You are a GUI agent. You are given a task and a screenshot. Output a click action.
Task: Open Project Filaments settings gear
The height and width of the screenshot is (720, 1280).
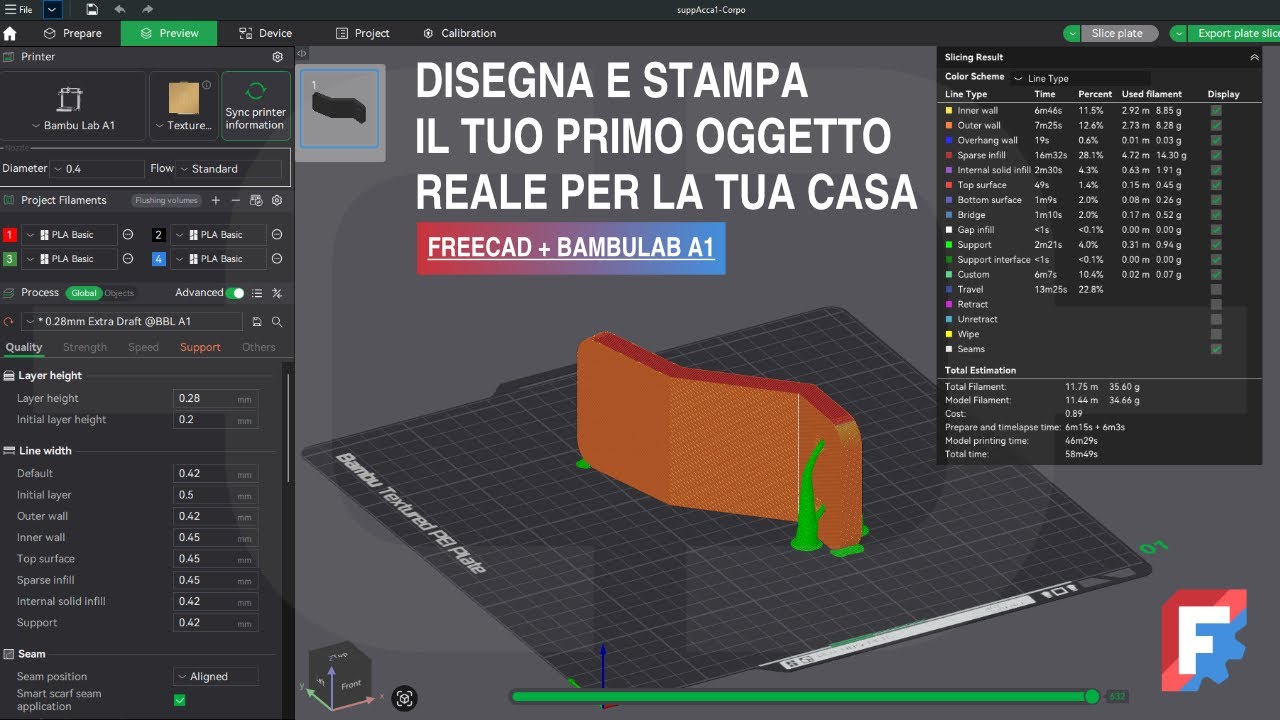click(277, 201)
